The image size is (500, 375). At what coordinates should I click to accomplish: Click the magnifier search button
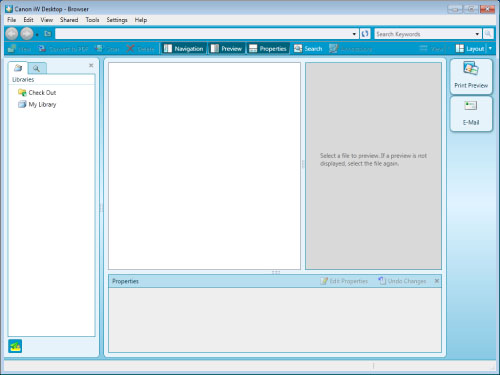(488, 34)
